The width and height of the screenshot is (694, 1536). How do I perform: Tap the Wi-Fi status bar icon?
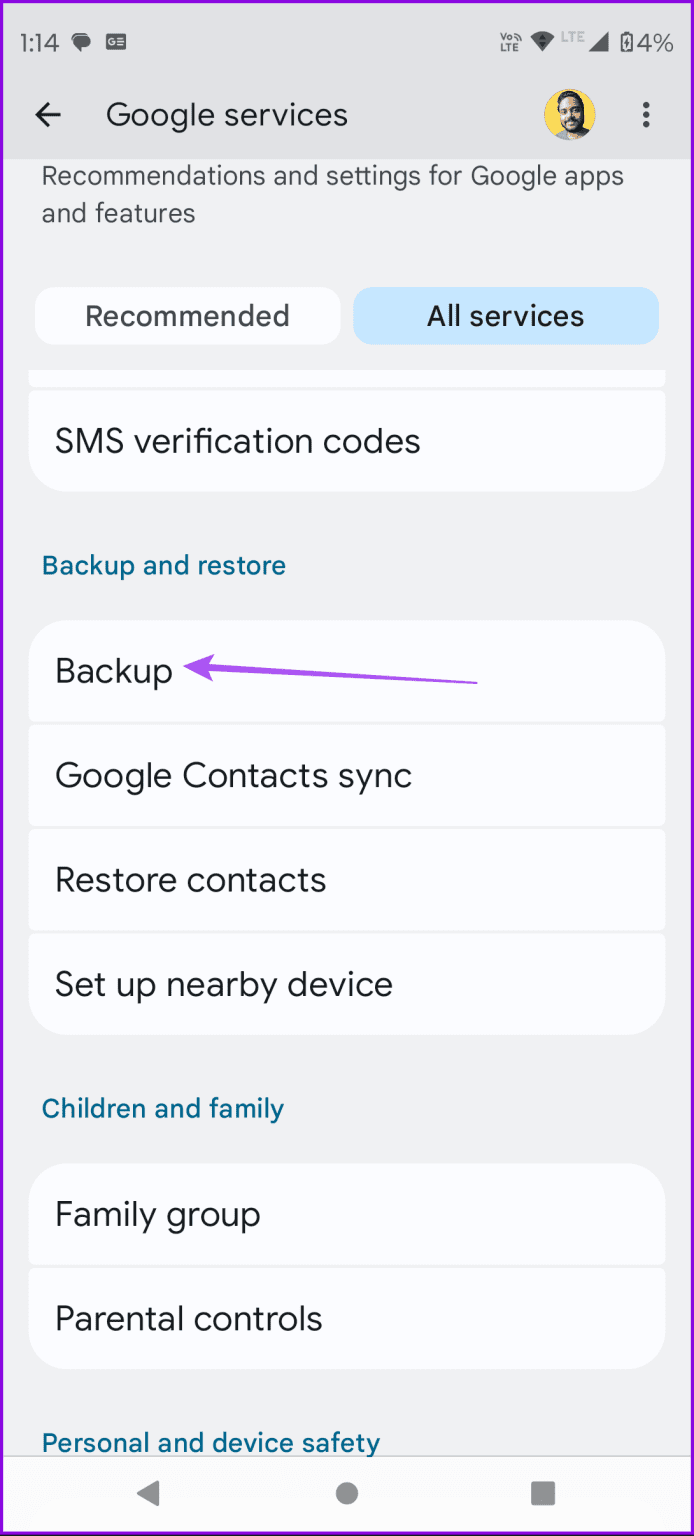(543, 42)
